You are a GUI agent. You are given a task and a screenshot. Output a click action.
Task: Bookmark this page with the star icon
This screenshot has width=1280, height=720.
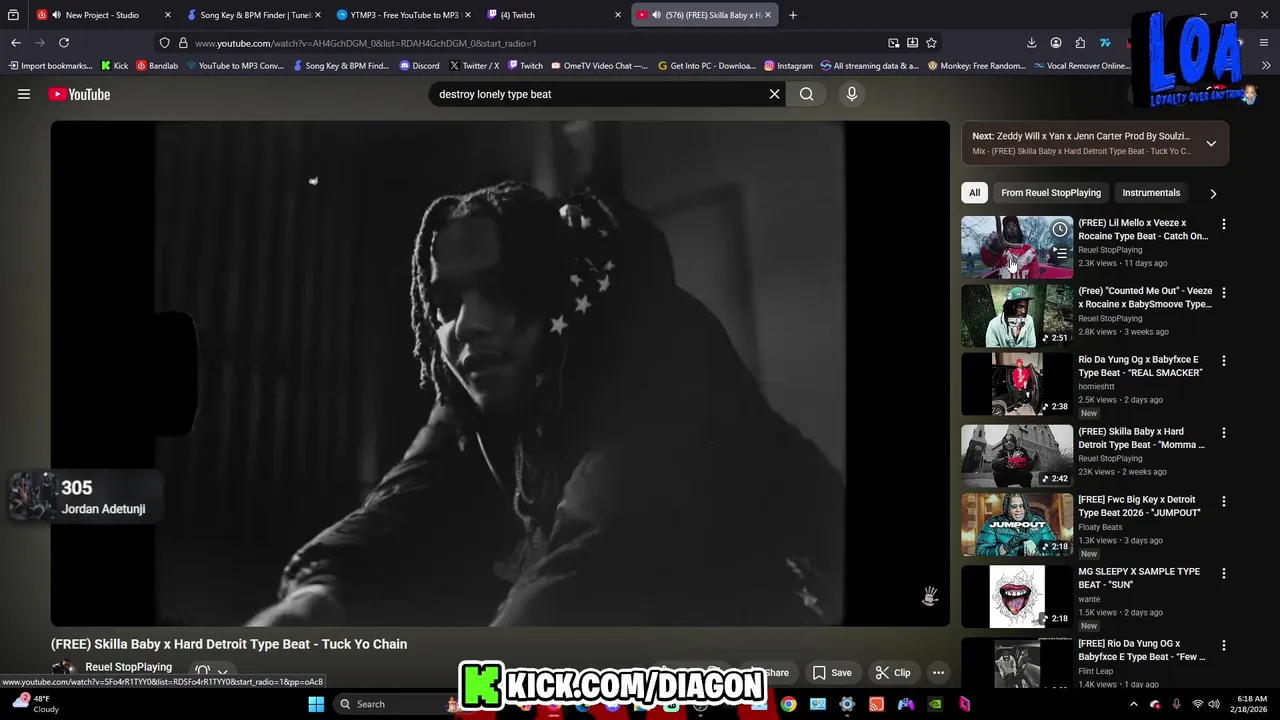tap(931, 43)
